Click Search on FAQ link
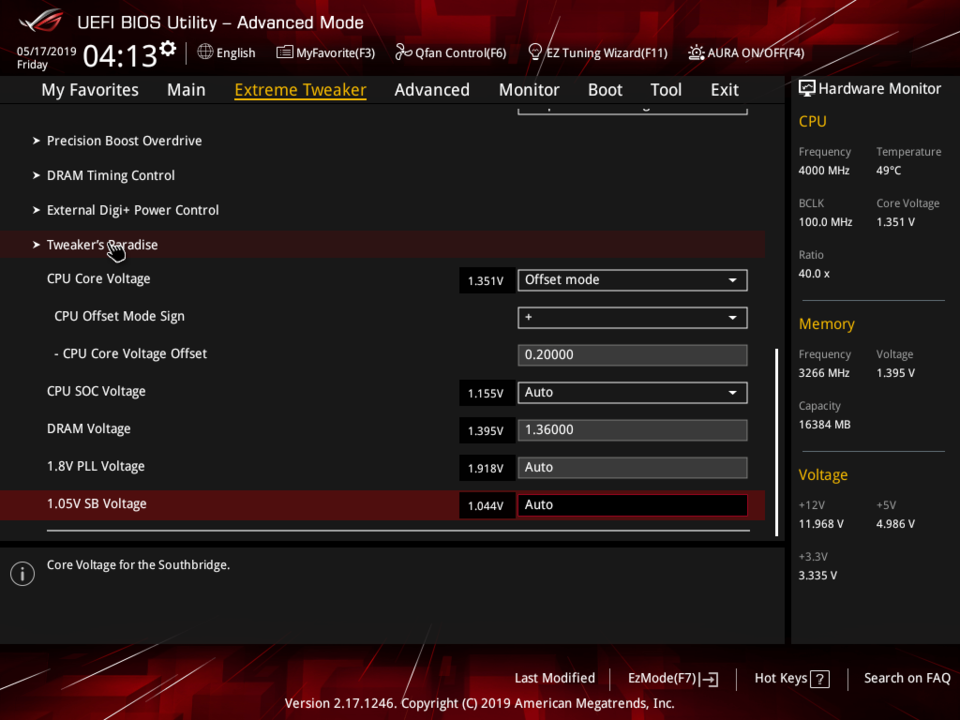The image size is (960, 720). coord(907,678)
